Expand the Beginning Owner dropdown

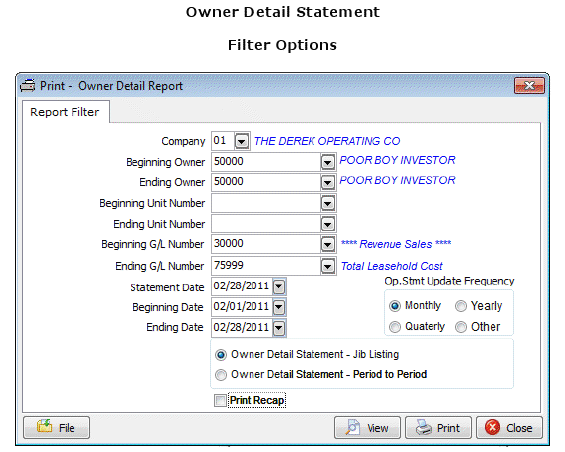328,162
